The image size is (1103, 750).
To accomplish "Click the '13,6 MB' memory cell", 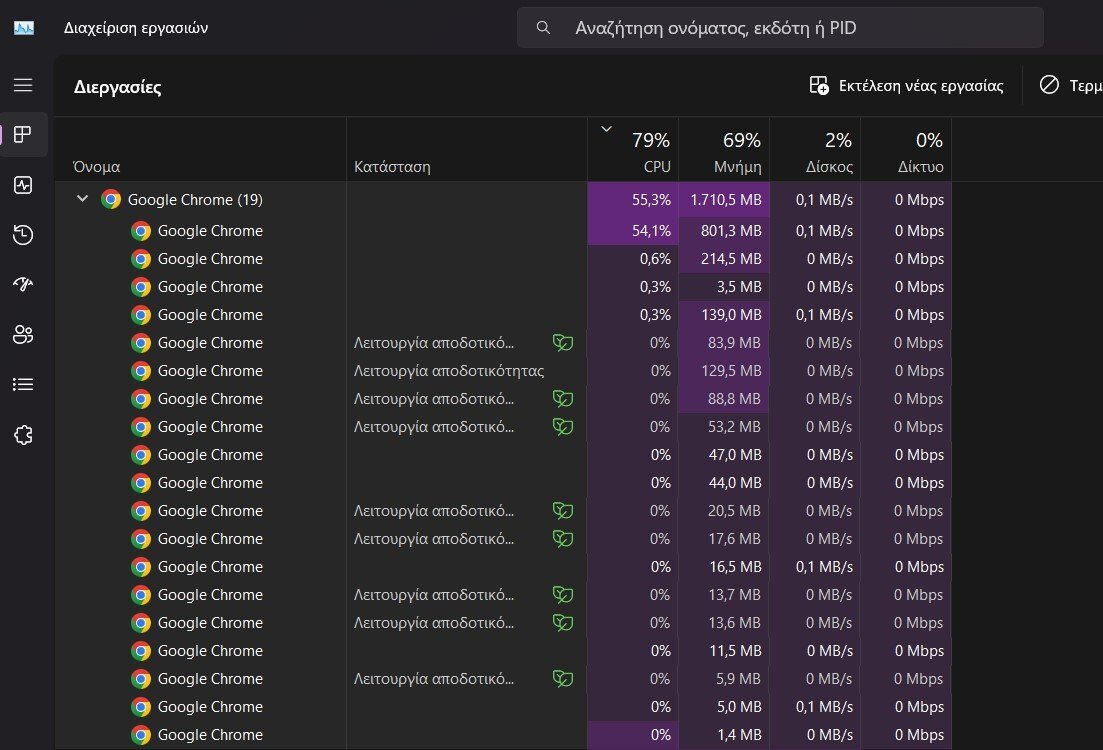I will (724, 623).
